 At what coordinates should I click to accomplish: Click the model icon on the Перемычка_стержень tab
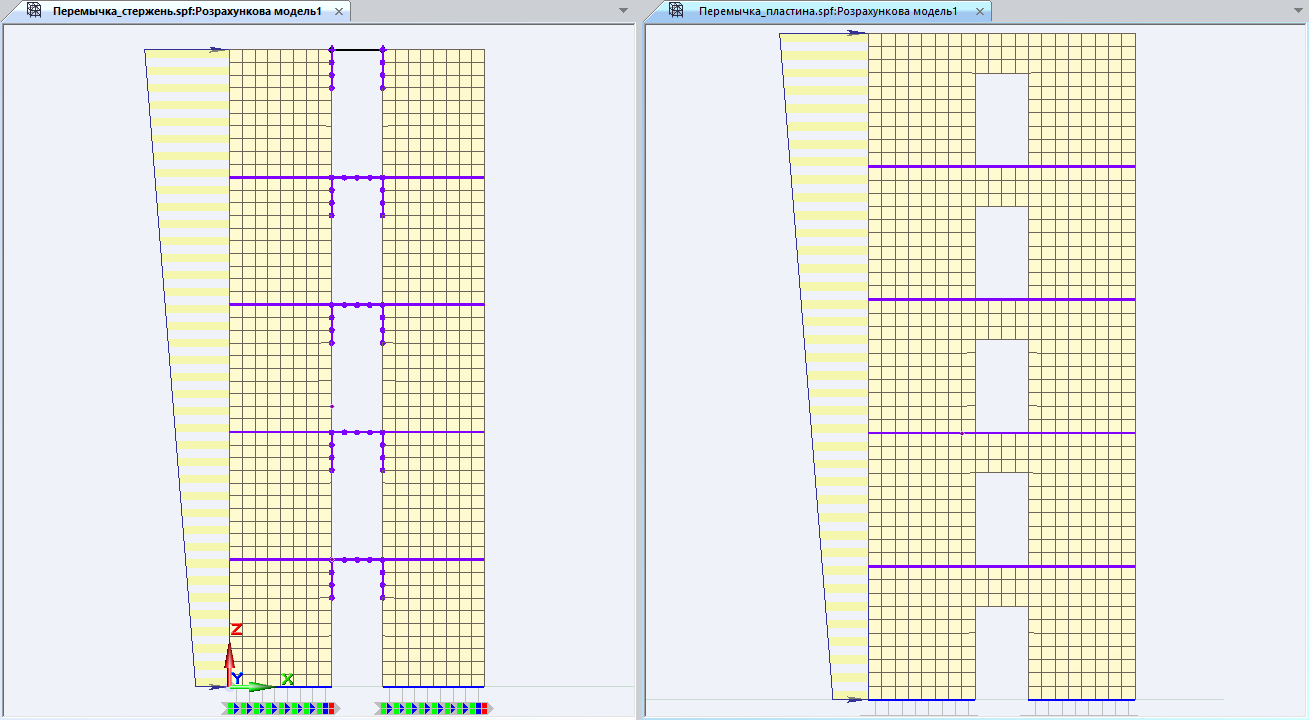pyautogui.click(x=34, y=11)
